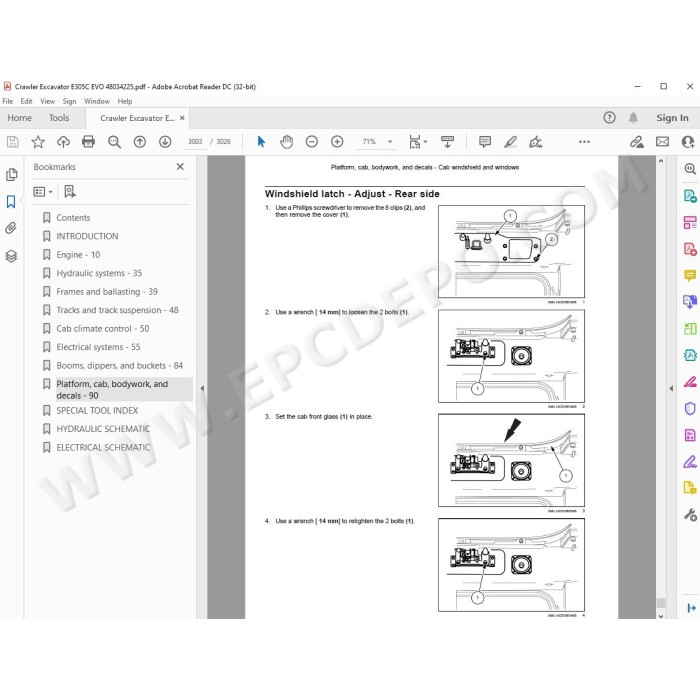Open ELECTRICAL SCHEMATIC bookmark
The width and height of the screenshot is (700, 700).
coord(103,448)
